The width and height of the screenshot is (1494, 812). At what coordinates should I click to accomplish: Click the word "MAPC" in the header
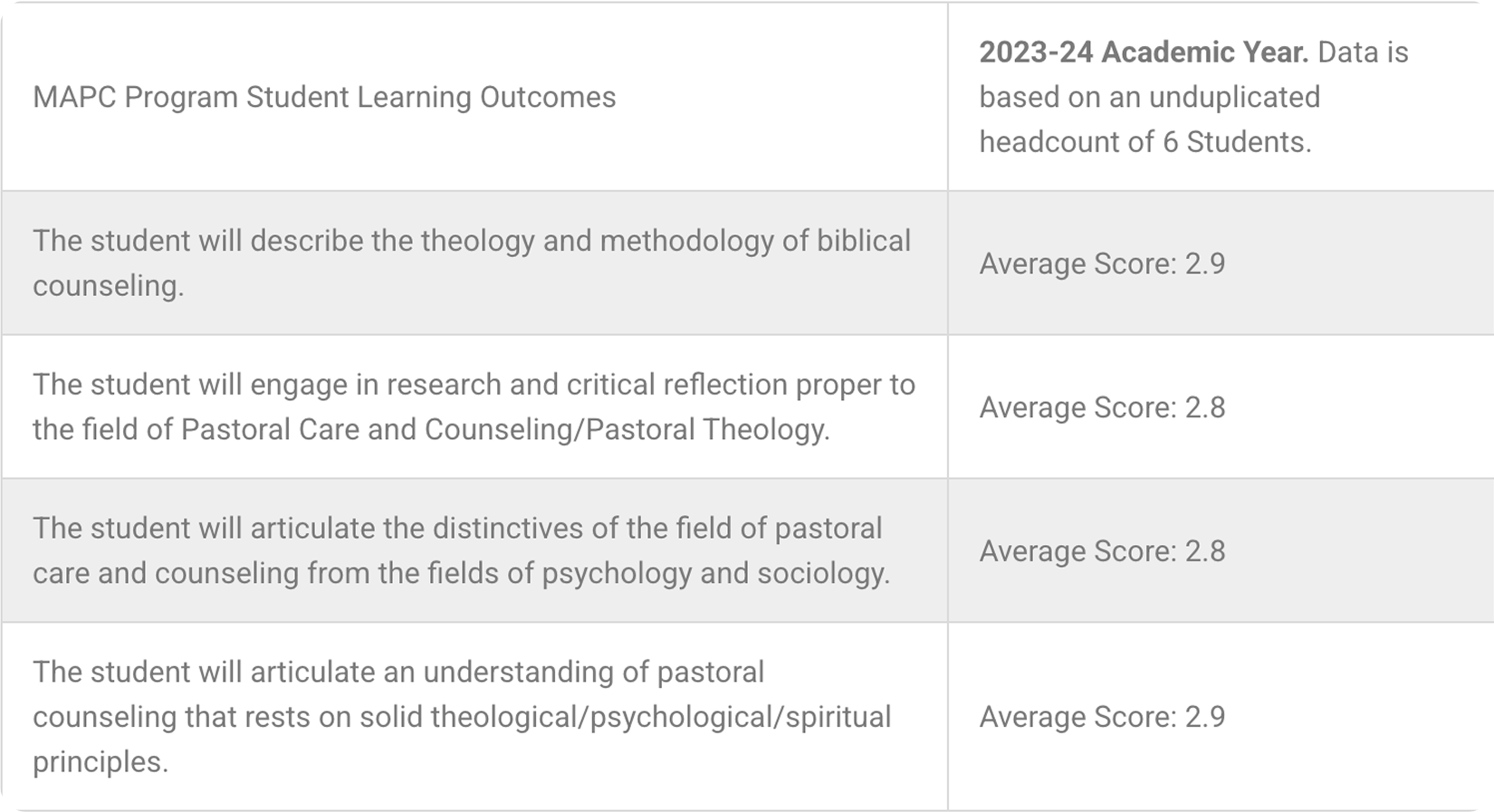[x=74, y=97]
